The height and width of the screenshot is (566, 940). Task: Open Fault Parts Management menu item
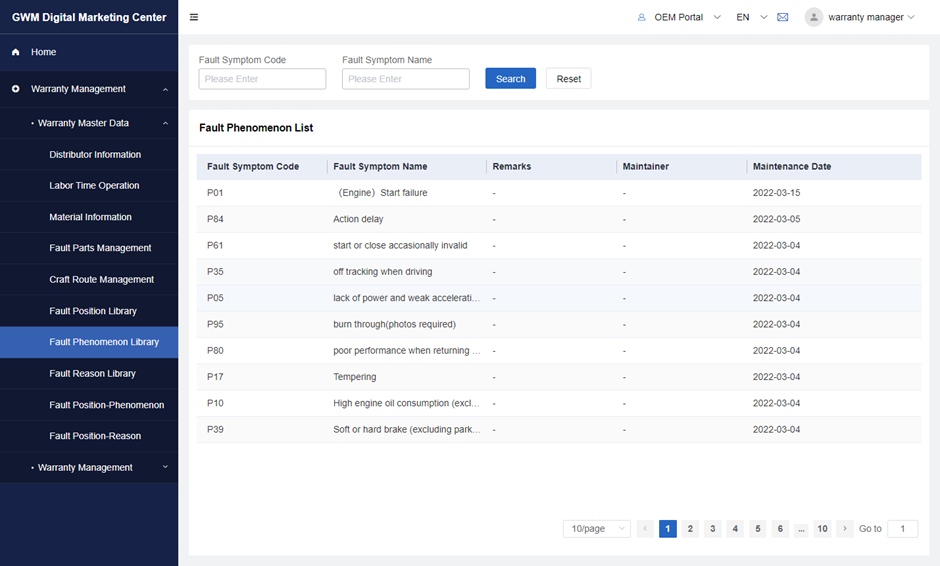89,248
